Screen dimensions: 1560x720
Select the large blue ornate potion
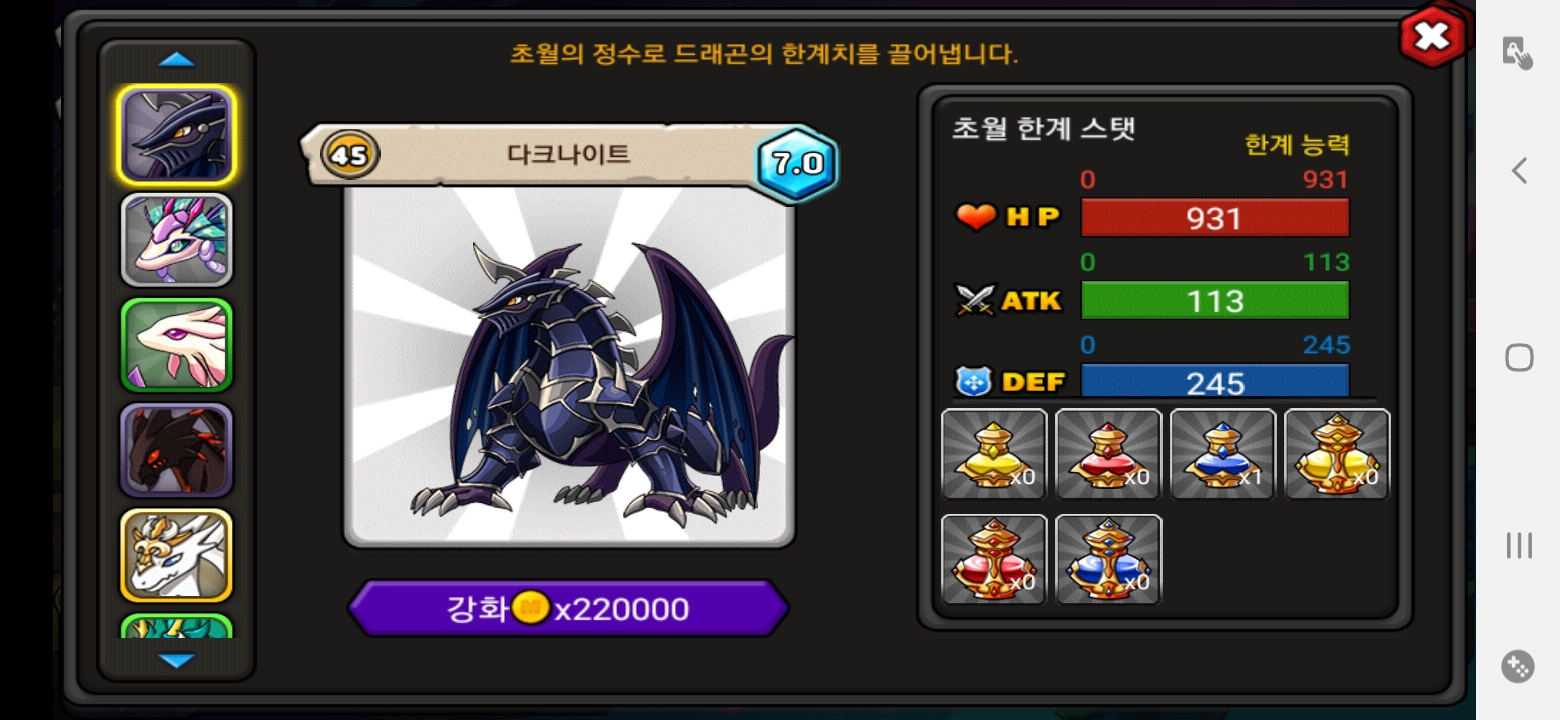tap(1108, 559)
